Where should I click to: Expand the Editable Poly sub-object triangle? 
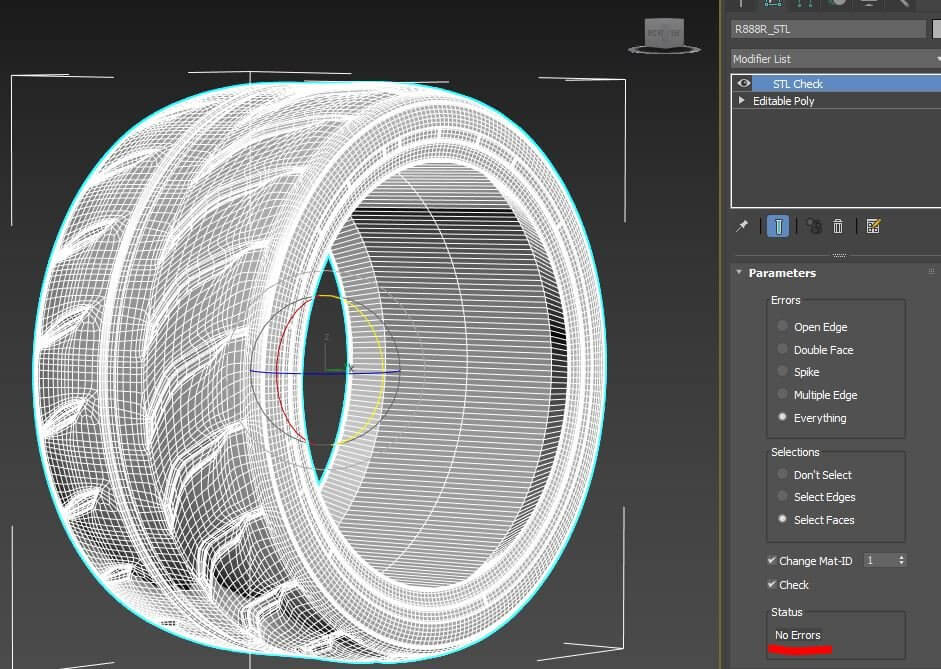pos(742,100)
